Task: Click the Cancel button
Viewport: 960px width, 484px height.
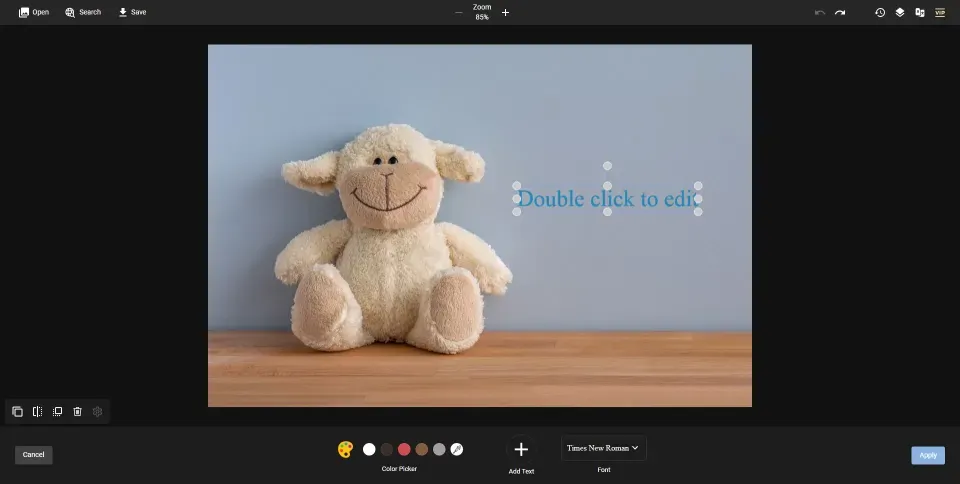Action: 34,455
